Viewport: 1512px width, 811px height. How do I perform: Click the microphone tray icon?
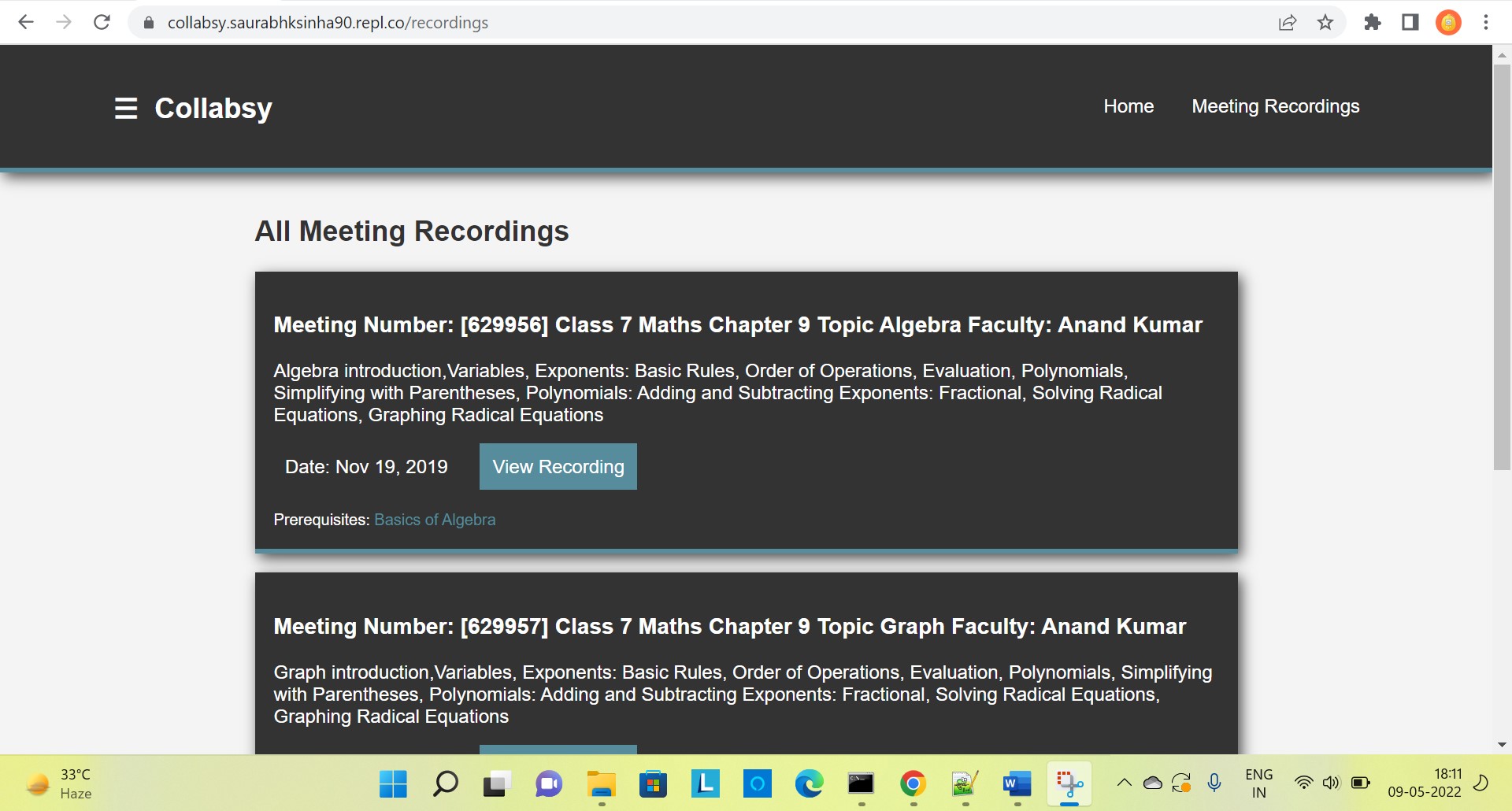1214,783
